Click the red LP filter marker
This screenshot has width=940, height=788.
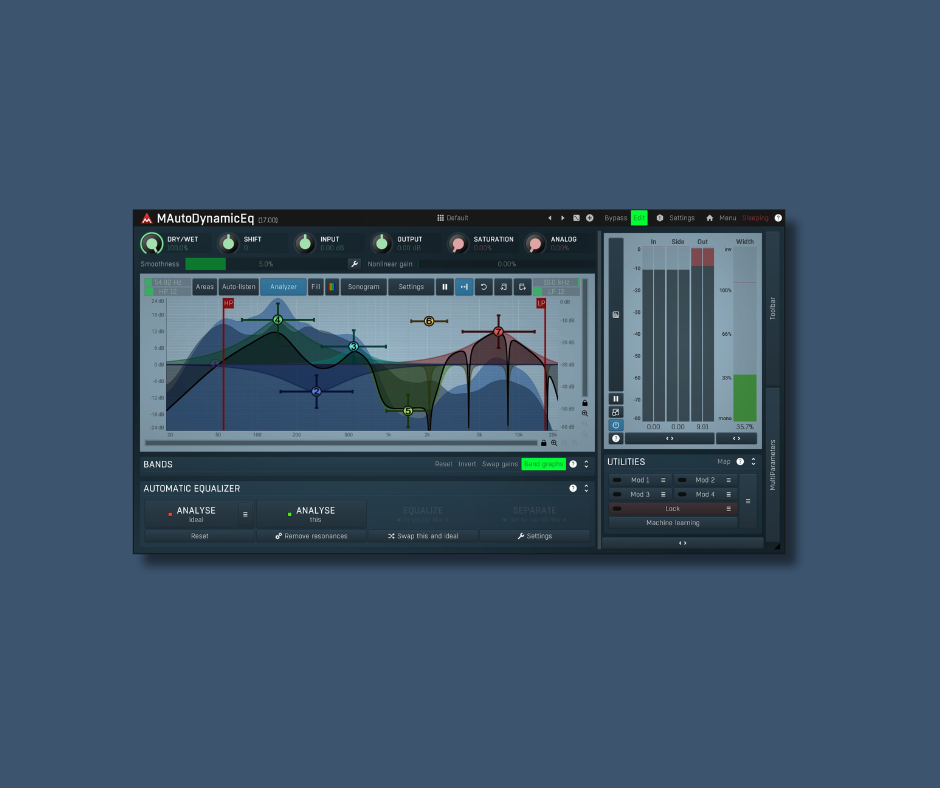(x=541, y=303)
